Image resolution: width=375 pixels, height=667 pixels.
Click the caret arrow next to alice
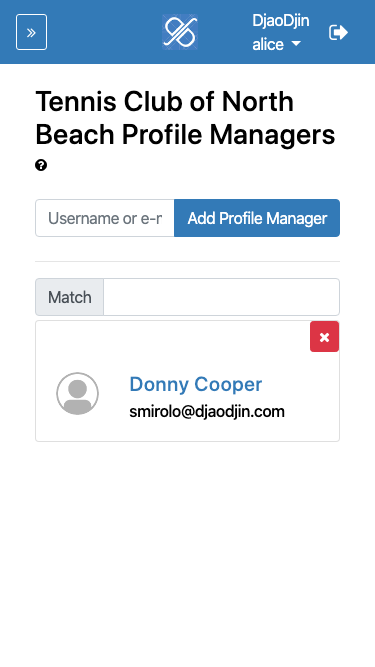(296, 44)
